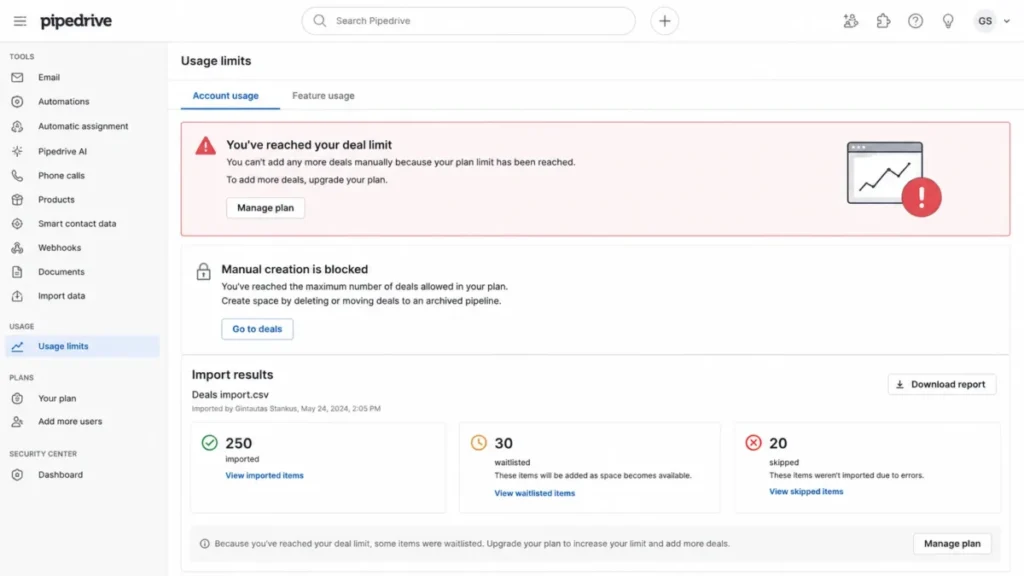Switch to the Feature usage tab
1024x576 pixels.
(323, 95)
